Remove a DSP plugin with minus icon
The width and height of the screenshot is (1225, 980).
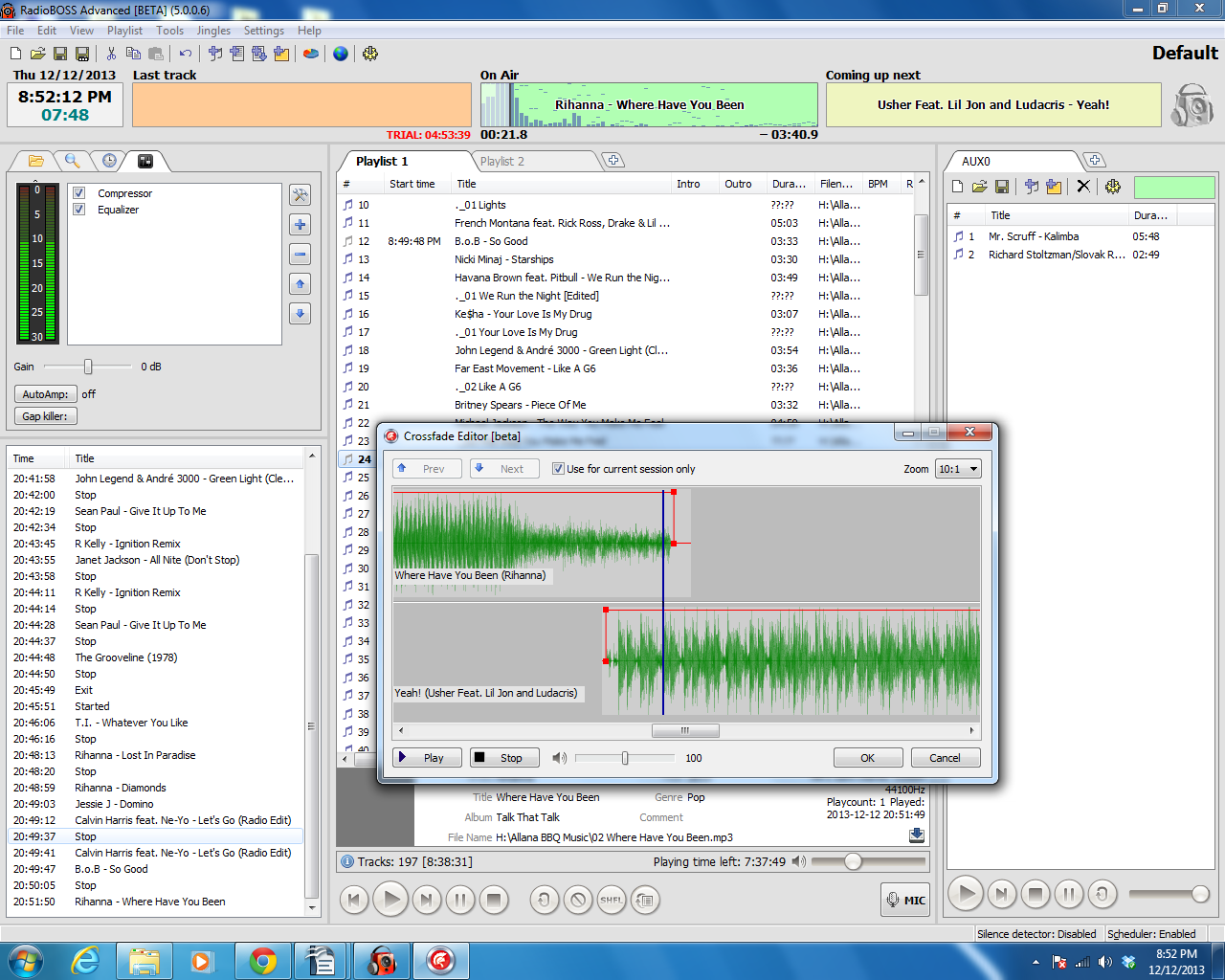[x=300, y=255]
